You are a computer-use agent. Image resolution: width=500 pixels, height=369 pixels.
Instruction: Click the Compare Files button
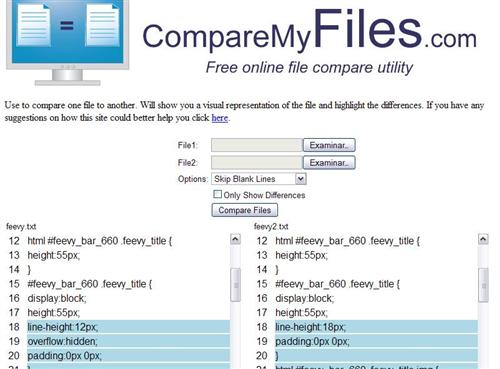[x=245, y=210]
